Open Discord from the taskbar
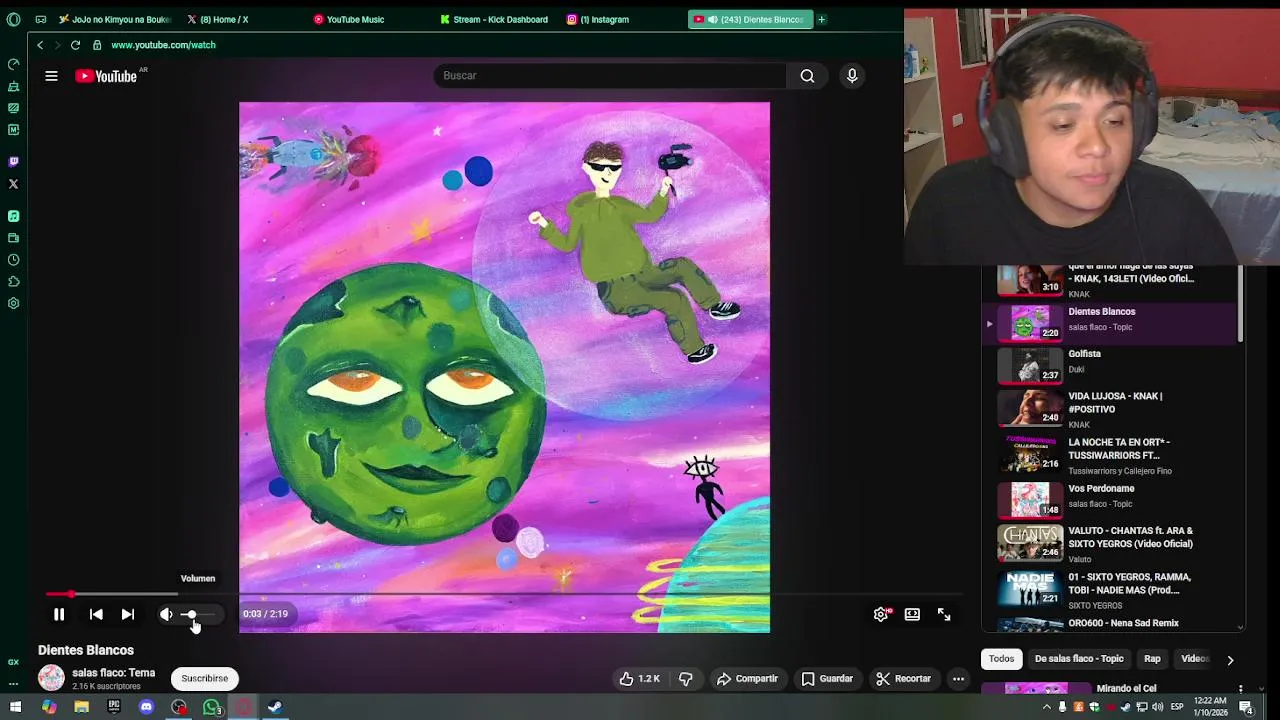This screenshot has height=720, width=1280. coord(146,707)
